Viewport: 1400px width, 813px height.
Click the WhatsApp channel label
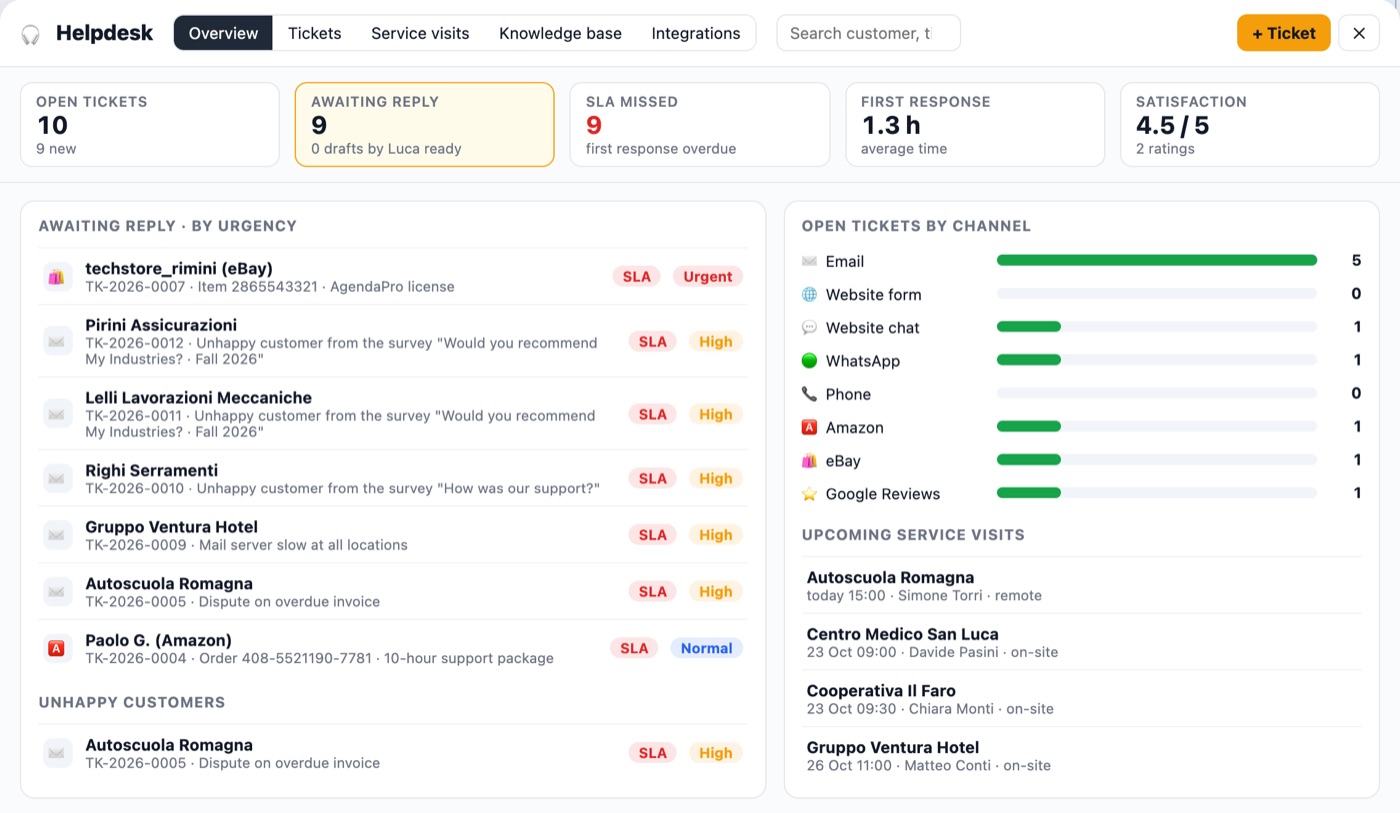(862, 361)
